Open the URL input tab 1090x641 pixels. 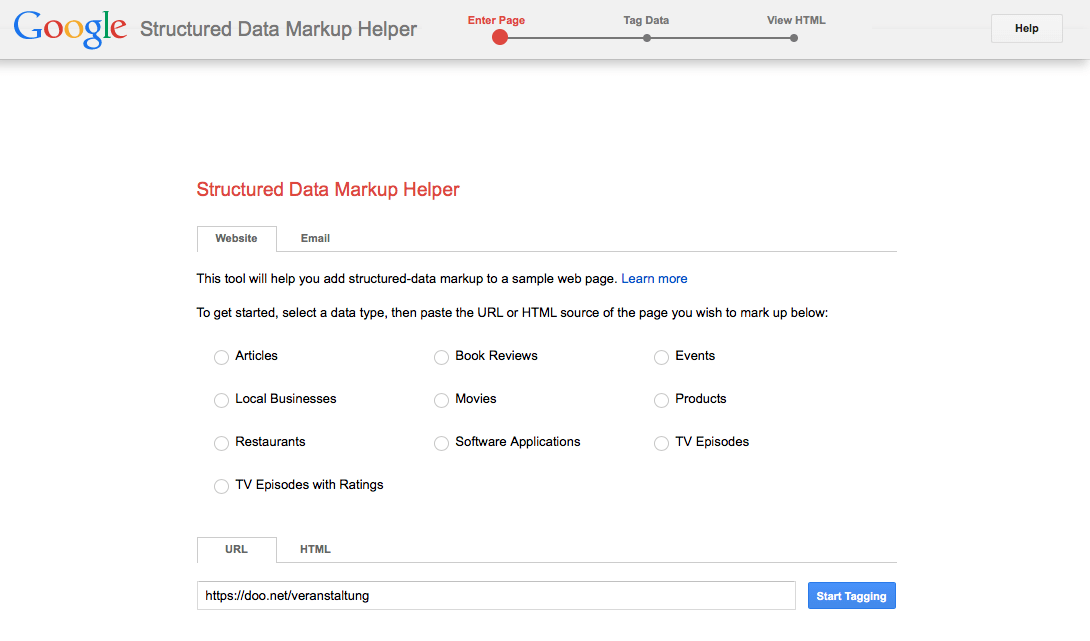236,549
